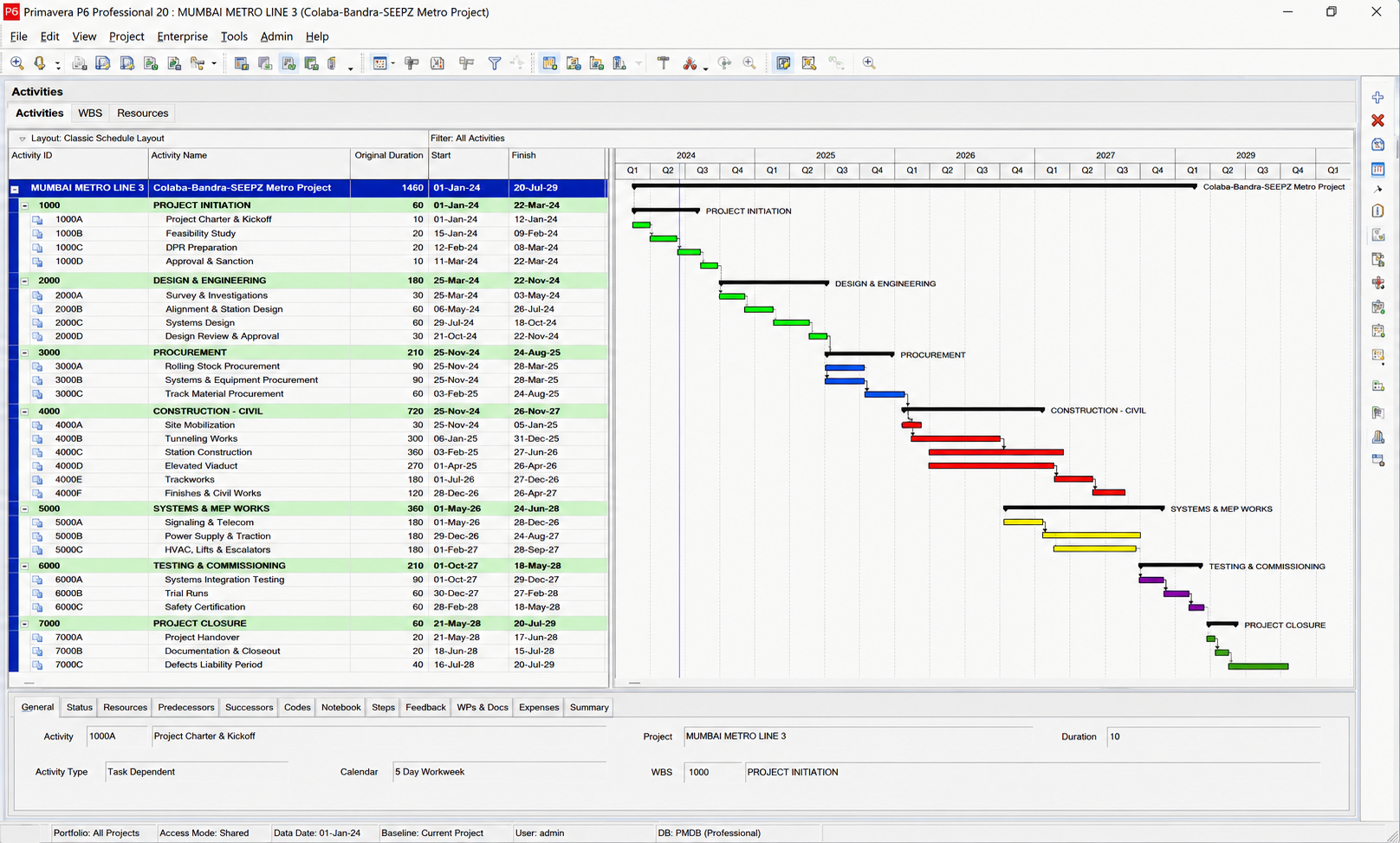Collapse the 4000 CONSTRUCTION - CIVIL group
This screenshot has width=1400, height=843.
pyautogui.click(x=25, y=412)
